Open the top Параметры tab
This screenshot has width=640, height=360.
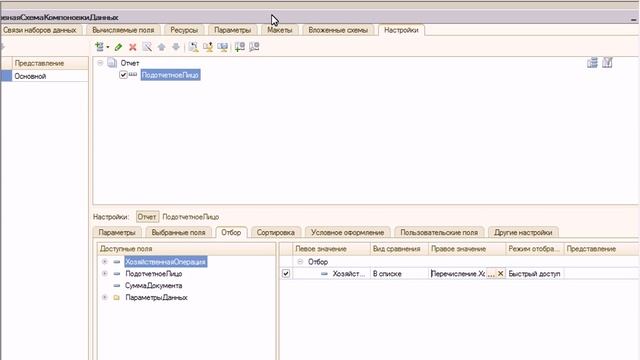(x=233, y=30)
